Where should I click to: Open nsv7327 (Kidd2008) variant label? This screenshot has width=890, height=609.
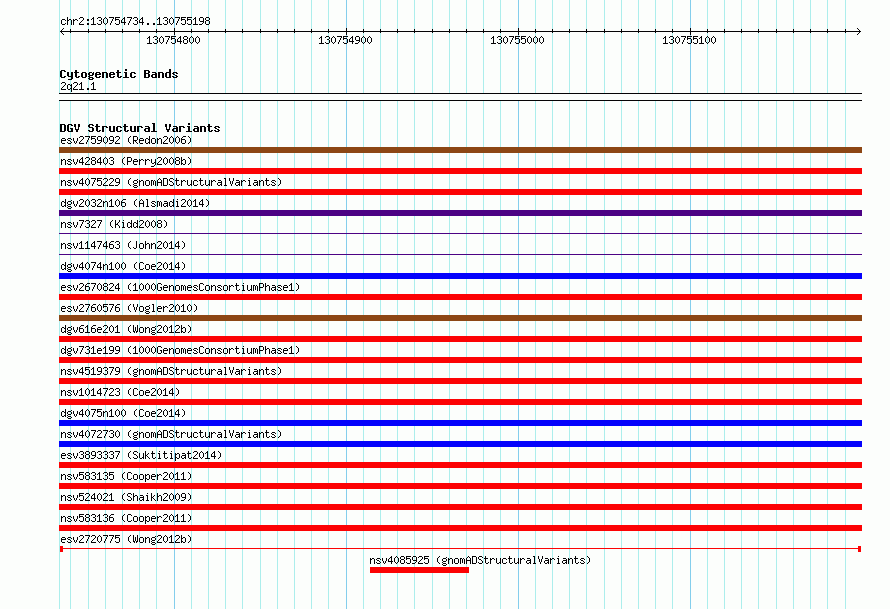pyautogui.click(x=114, y=224)
